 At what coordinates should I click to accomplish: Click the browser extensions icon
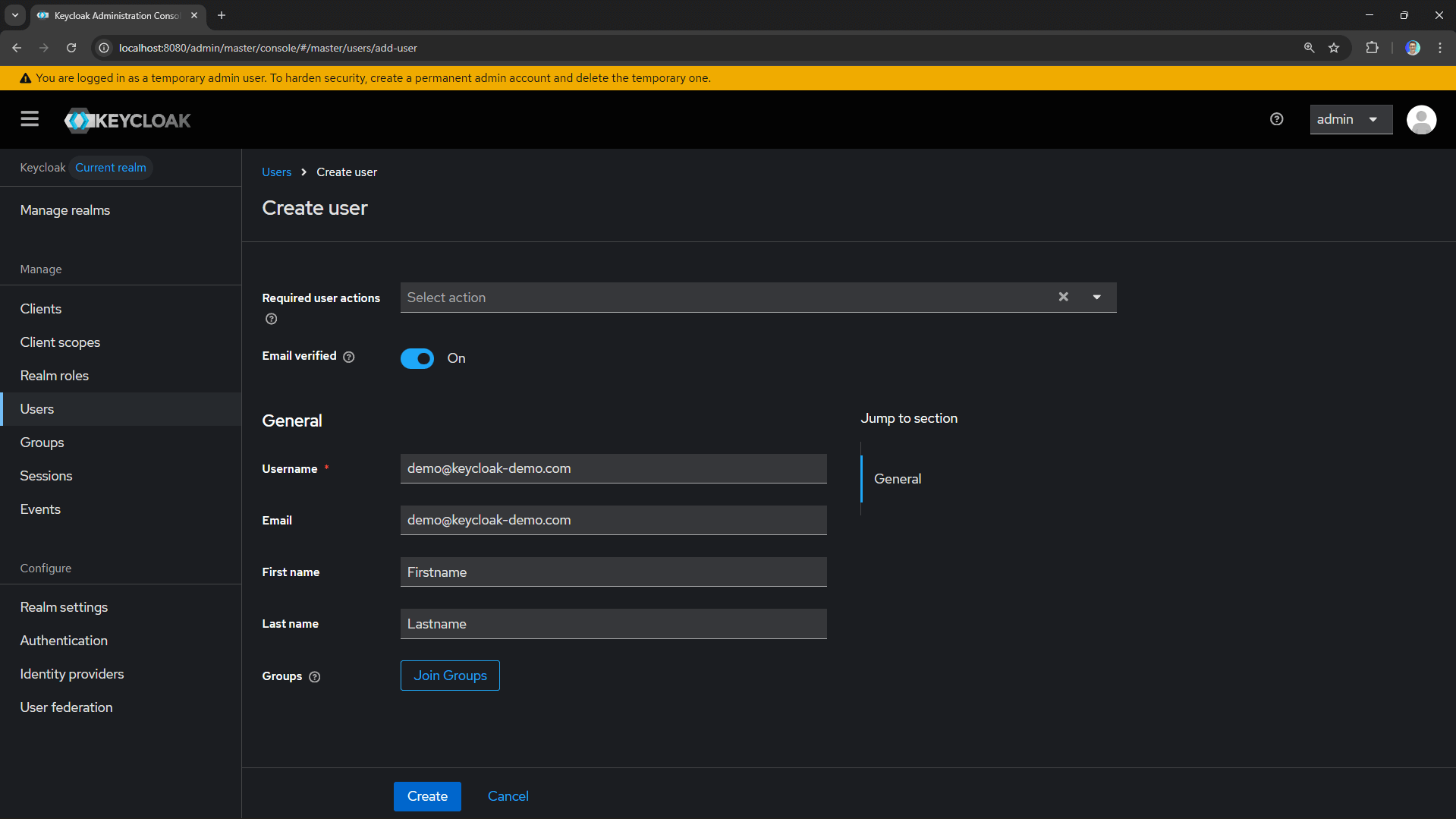pyautogui.click(x=1372, y=47)
